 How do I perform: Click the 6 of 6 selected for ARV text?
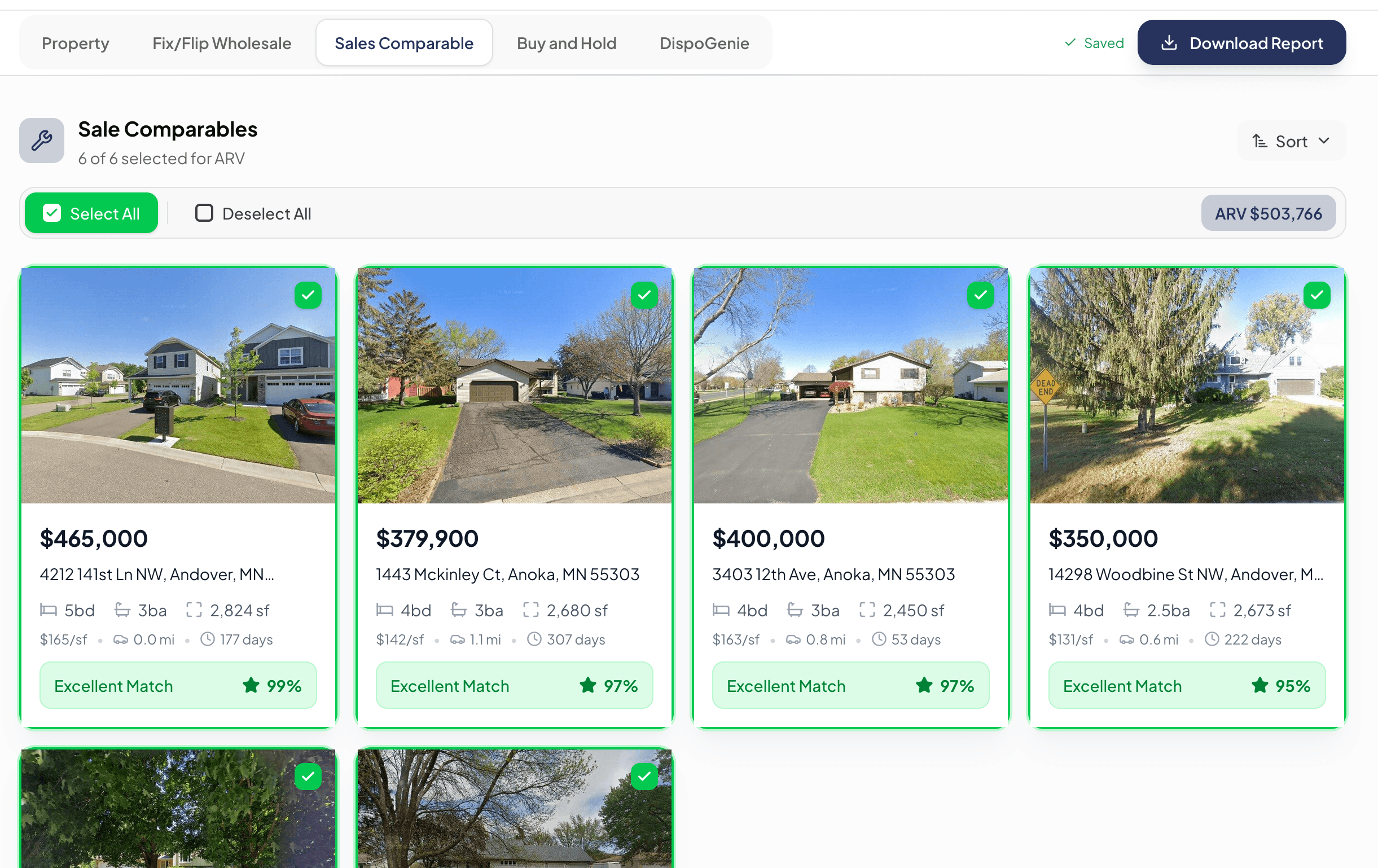pyautogui.click(x=161, y=159)
